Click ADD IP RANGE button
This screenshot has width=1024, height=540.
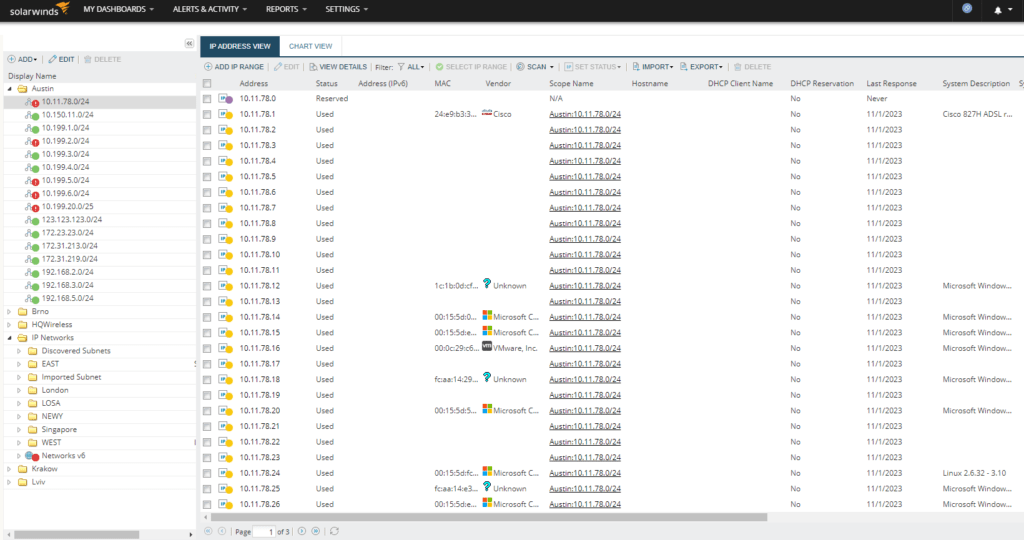tap(234, 67)
